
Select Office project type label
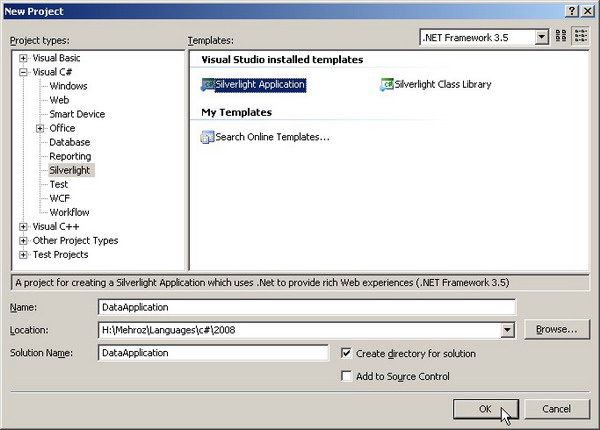click(62, 128)
